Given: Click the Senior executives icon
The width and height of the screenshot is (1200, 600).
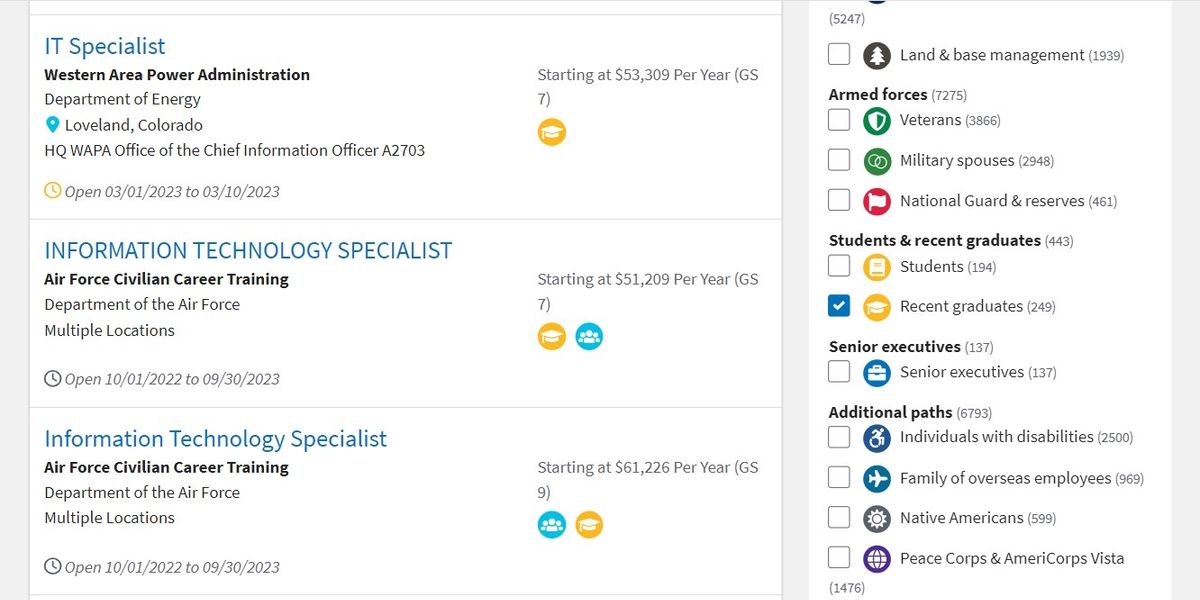Looking at the screenshot, I should tap(876, 372).
